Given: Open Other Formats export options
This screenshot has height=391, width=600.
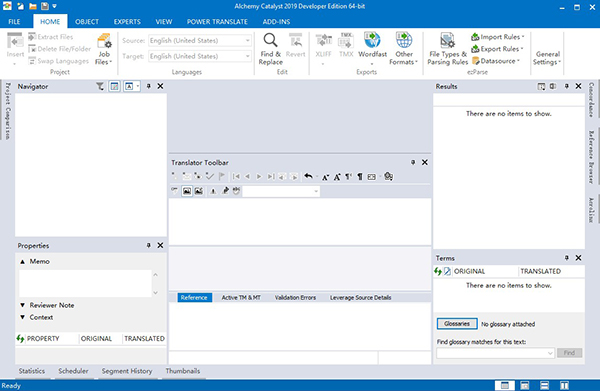Looking at the screenshot, I should [x=404, y=49].
